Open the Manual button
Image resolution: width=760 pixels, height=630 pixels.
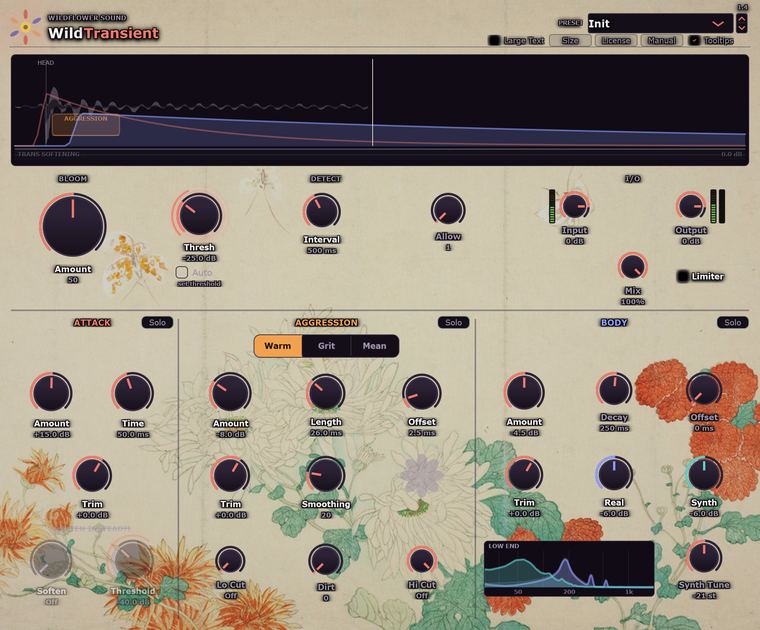661,40
